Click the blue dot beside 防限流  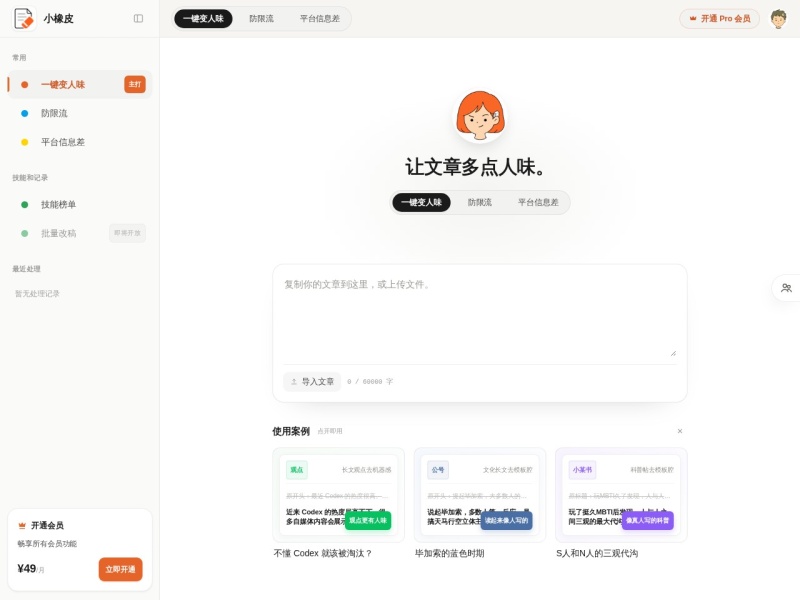coord(24,113)
